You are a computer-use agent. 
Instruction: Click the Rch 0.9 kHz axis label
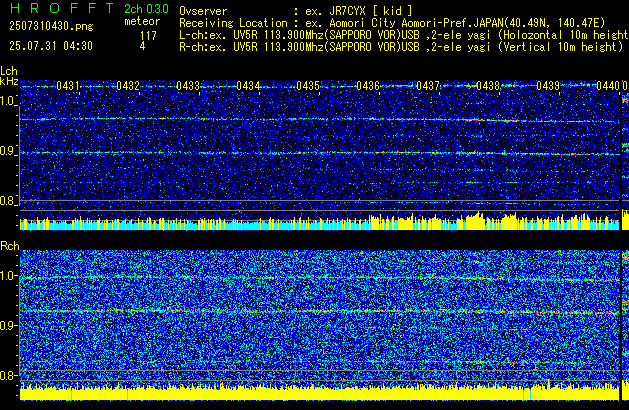click(9, 325)
